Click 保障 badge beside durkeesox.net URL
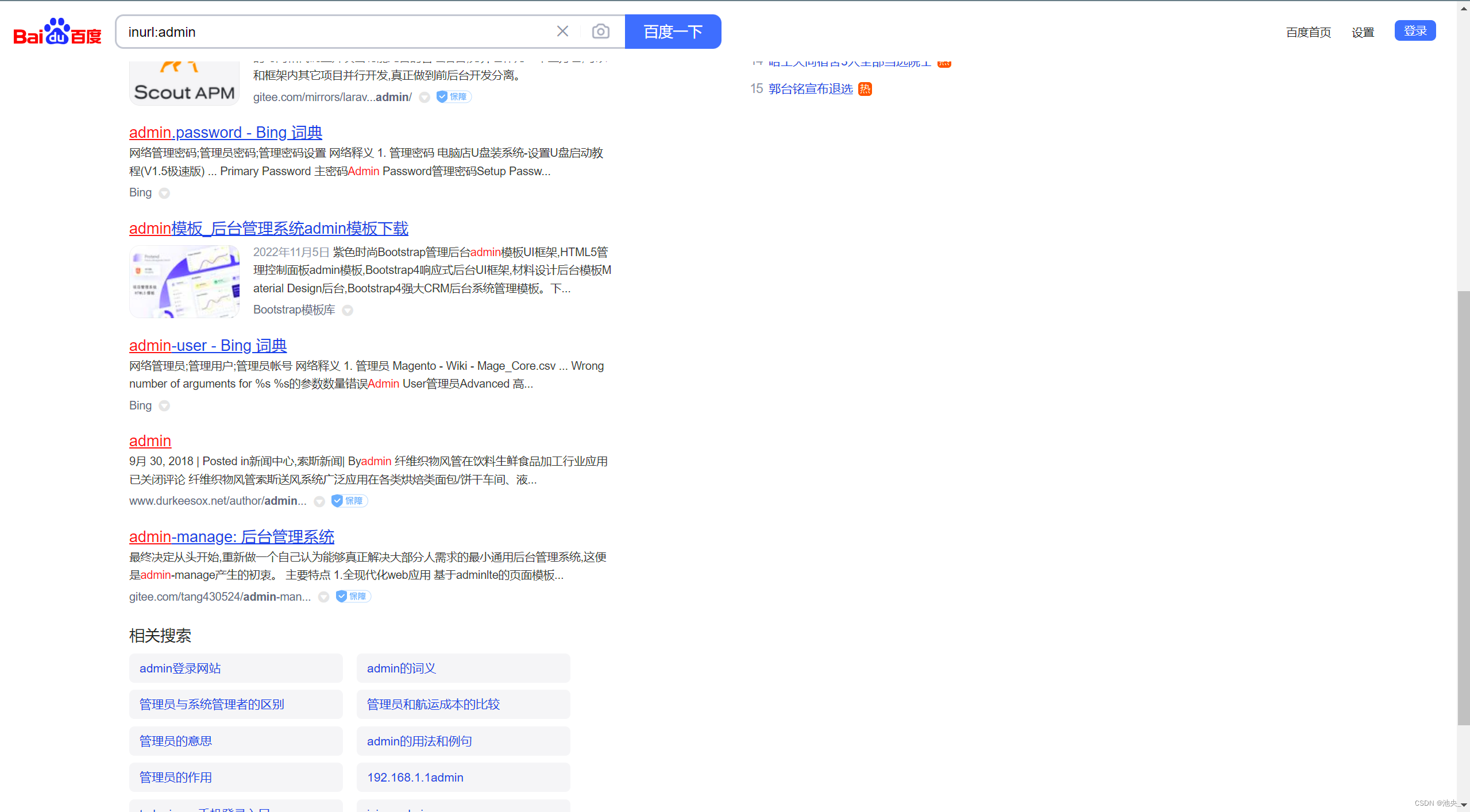Viewport: 1470px width, 812px height. 349,501
